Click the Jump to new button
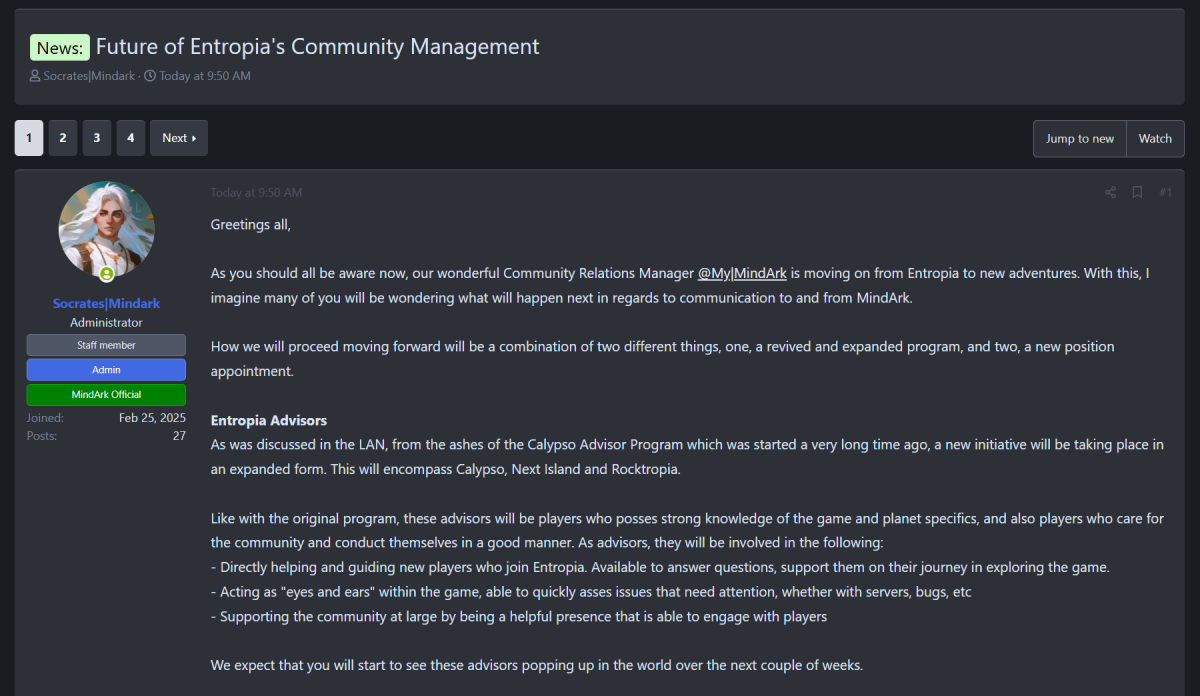1200x696 pixels. click(1080, 139)
